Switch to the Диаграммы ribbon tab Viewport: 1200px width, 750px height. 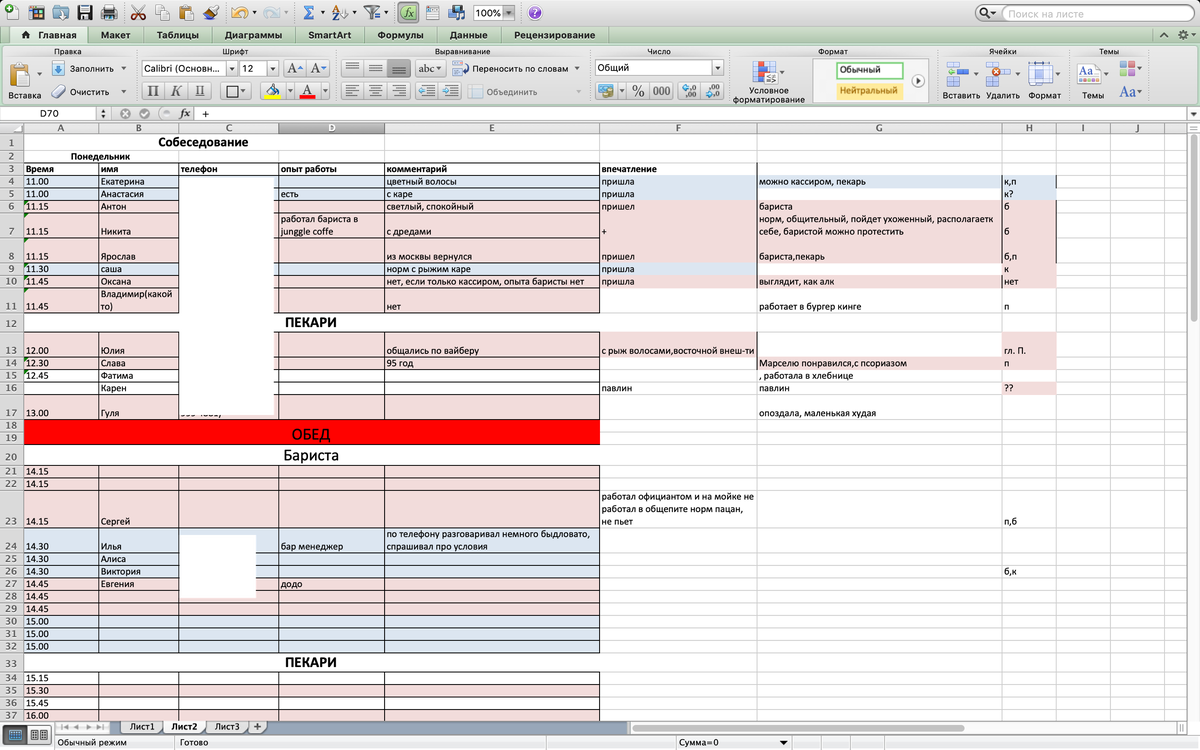coord(252,35)
